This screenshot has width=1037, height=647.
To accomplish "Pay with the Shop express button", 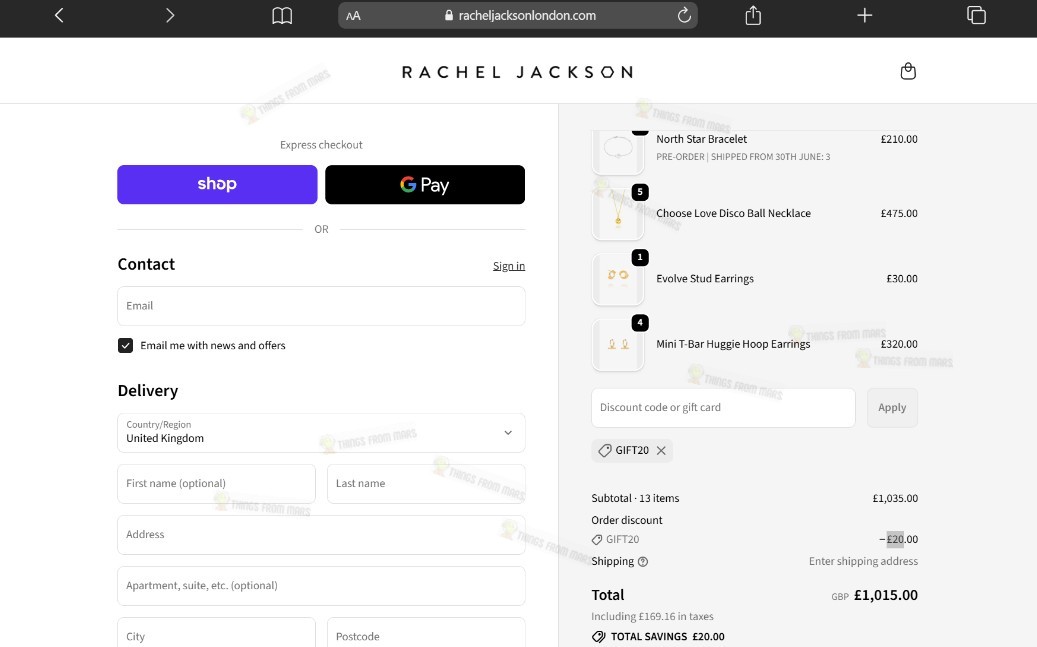I will (x=217, y=185).
